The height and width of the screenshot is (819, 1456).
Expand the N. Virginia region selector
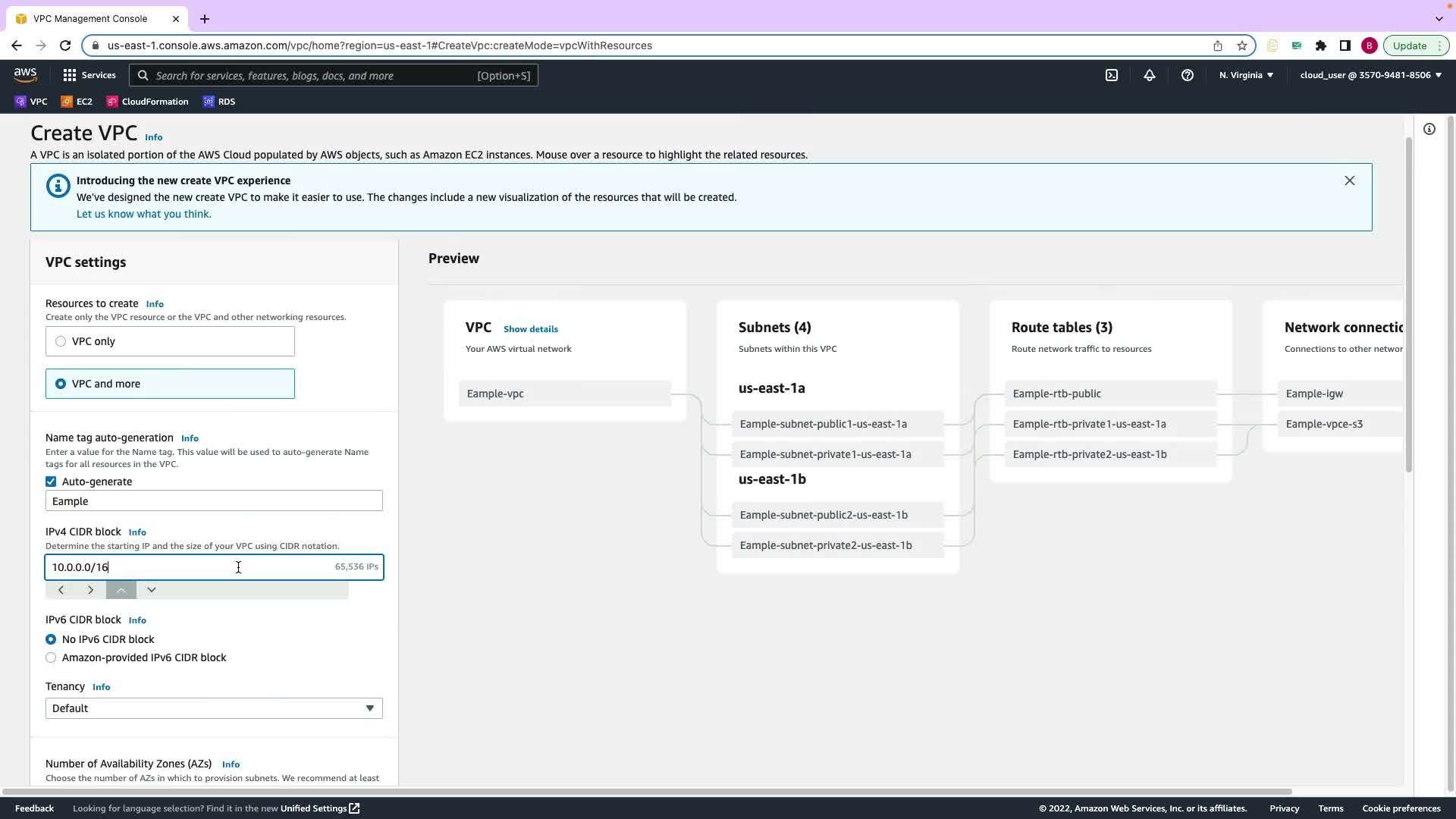tap(1246, 75)
